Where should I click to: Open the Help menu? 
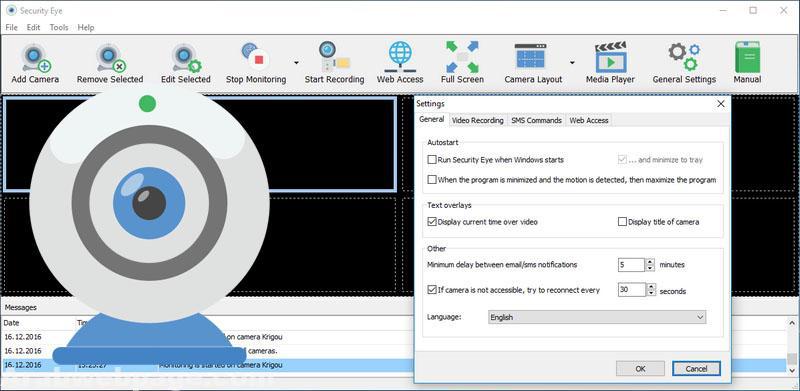point(86,28)
